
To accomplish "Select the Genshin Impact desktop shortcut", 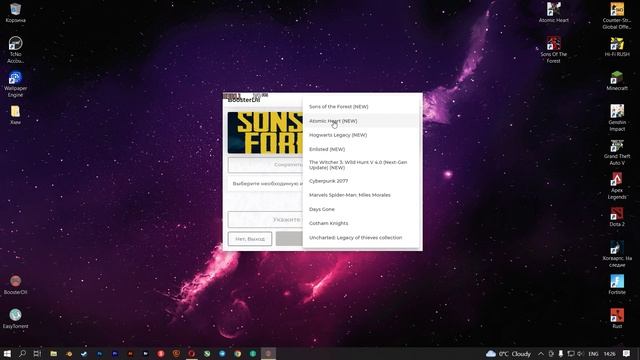I will click(x=617, y=118).
